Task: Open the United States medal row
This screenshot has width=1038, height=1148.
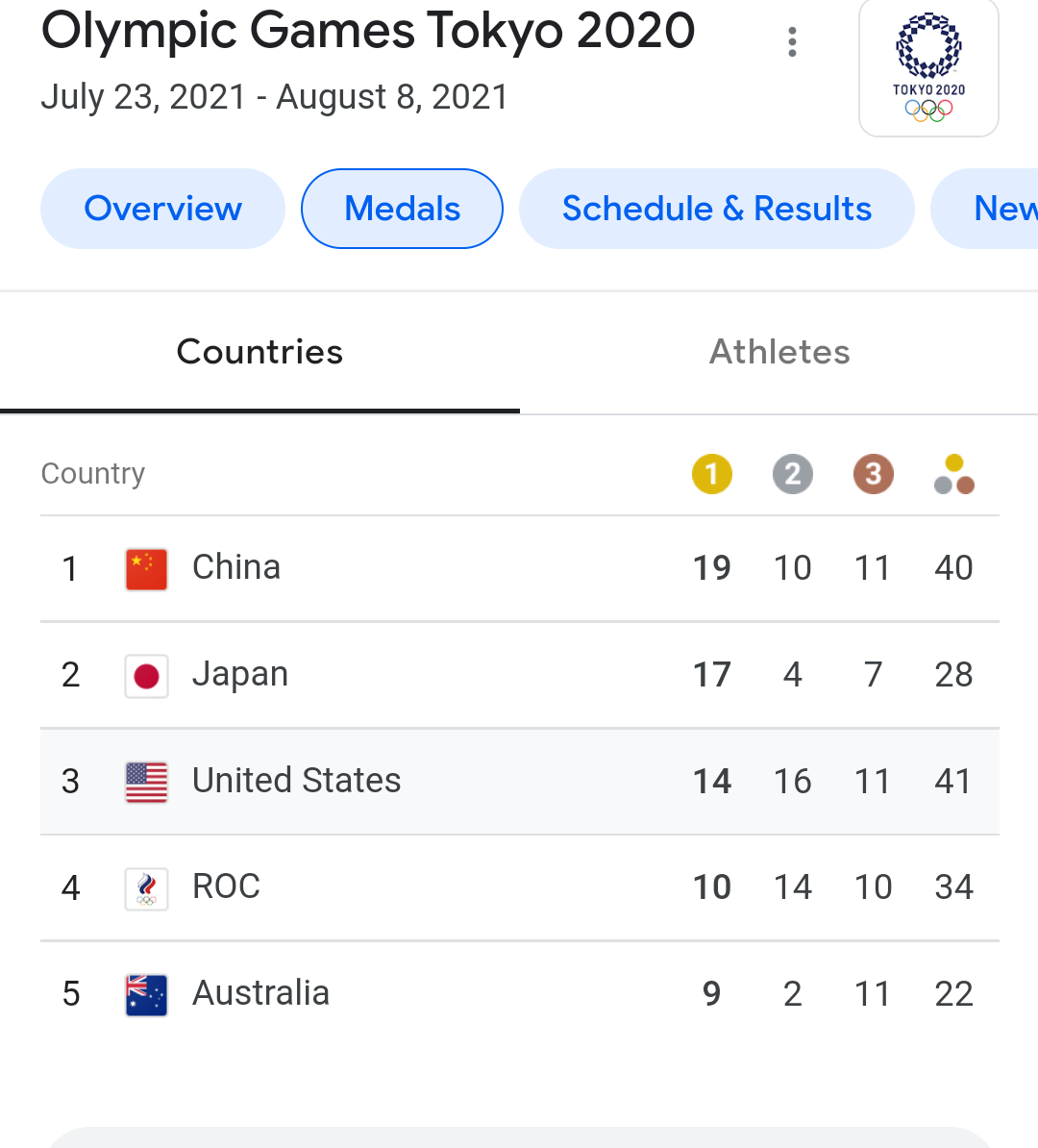Action: coord(519,782)
